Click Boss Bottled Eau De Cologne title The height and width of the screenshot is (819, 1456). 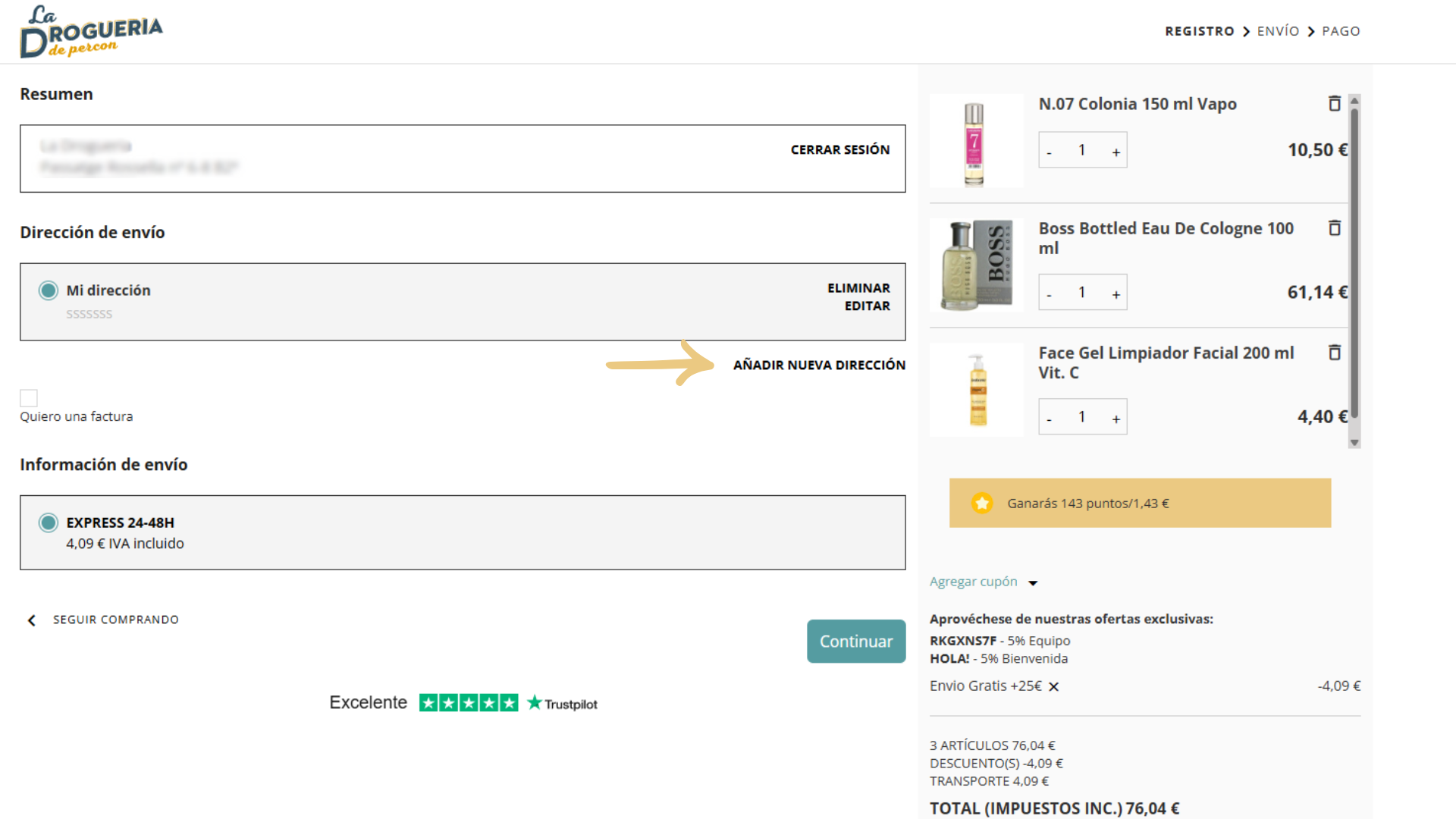tap(1166, 238)
